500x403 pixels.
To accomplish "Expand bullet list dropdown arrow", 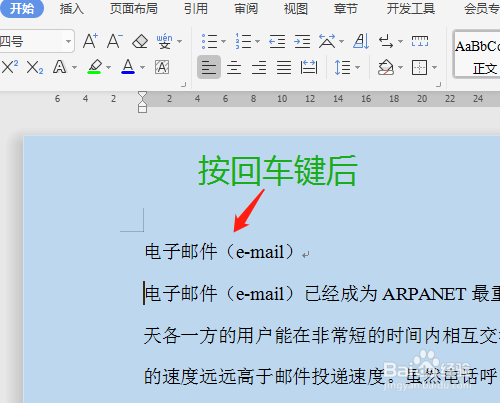I will (224, 42).
